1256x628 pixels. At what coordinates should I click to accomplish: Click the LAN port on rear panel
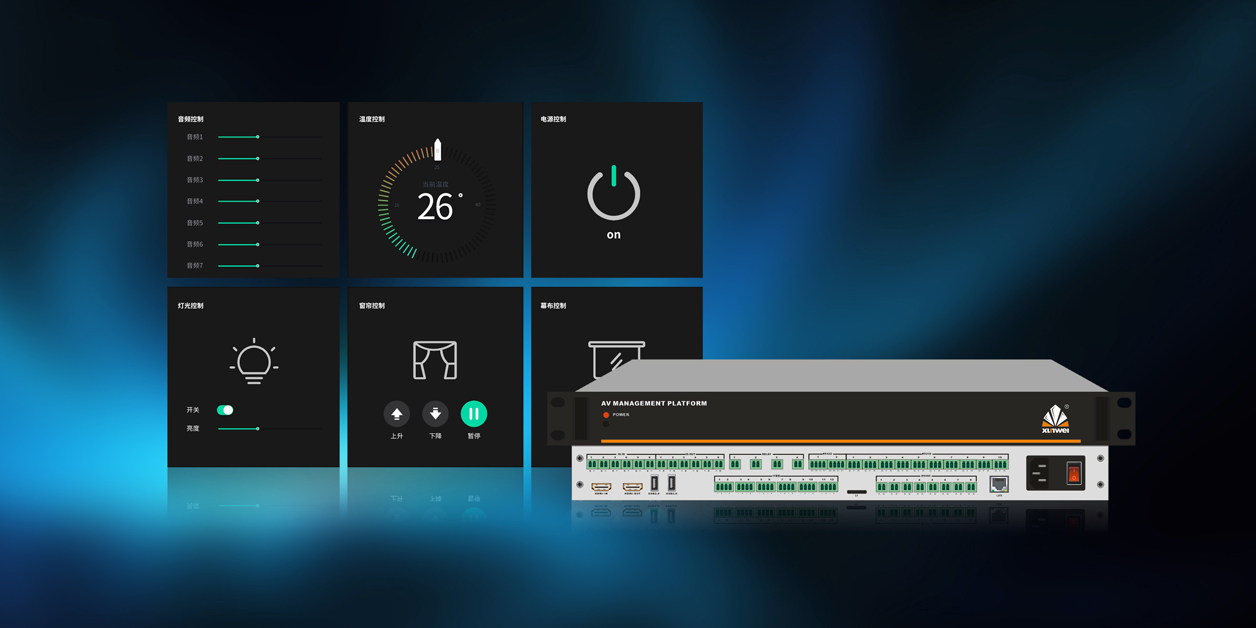tap(998, 484)
